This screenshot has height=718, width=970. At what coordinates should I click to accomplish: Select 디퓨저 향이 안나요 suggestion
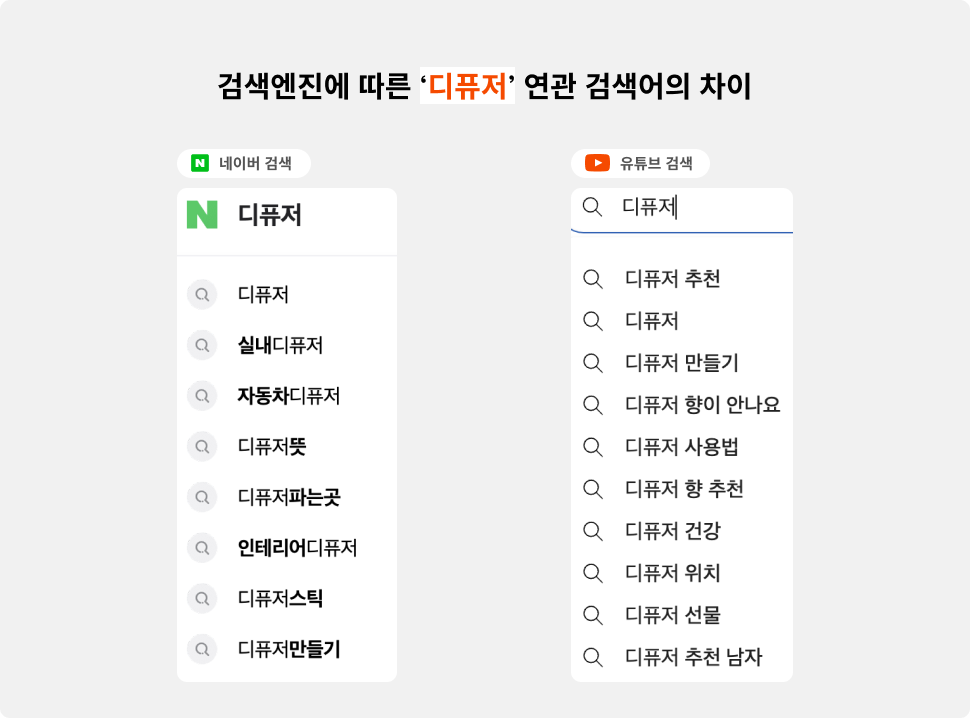click(703, 405)
